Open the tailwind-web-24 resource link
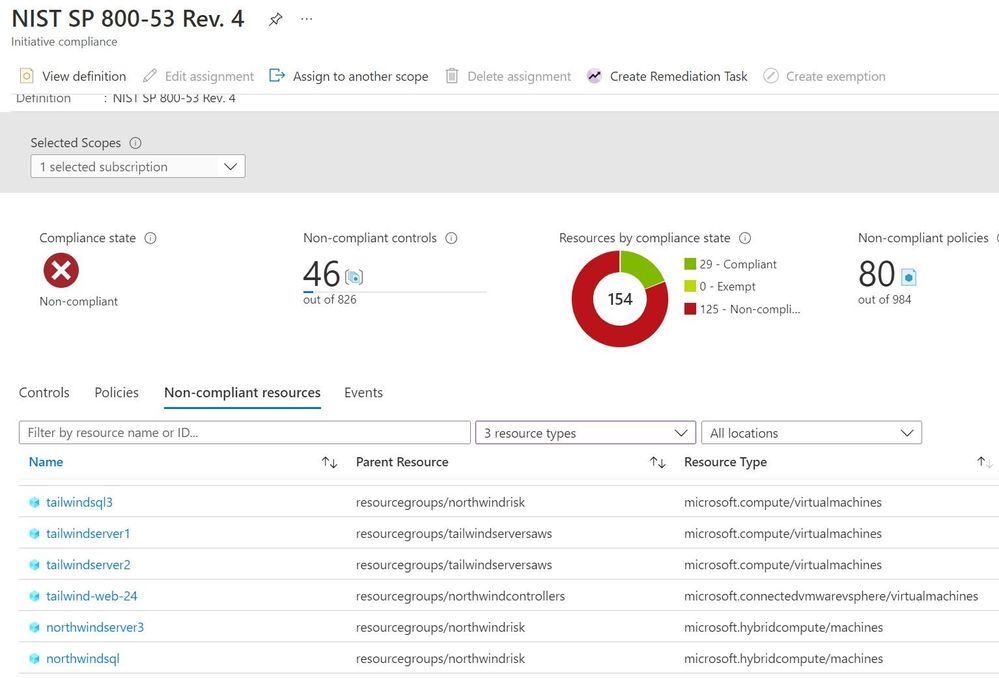This screenshot has width=999, height=678. (92, 596)
